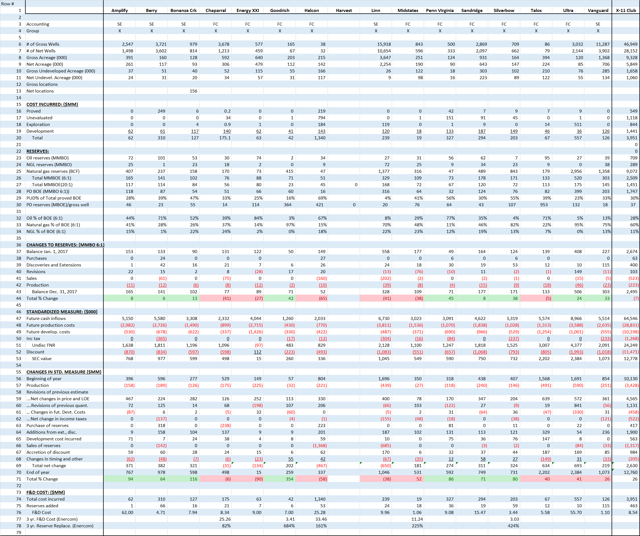Image resolution: width=640 pixels, height=536 pixels.
Task: Click the 'Talos' column header
Action: point(536,11)
